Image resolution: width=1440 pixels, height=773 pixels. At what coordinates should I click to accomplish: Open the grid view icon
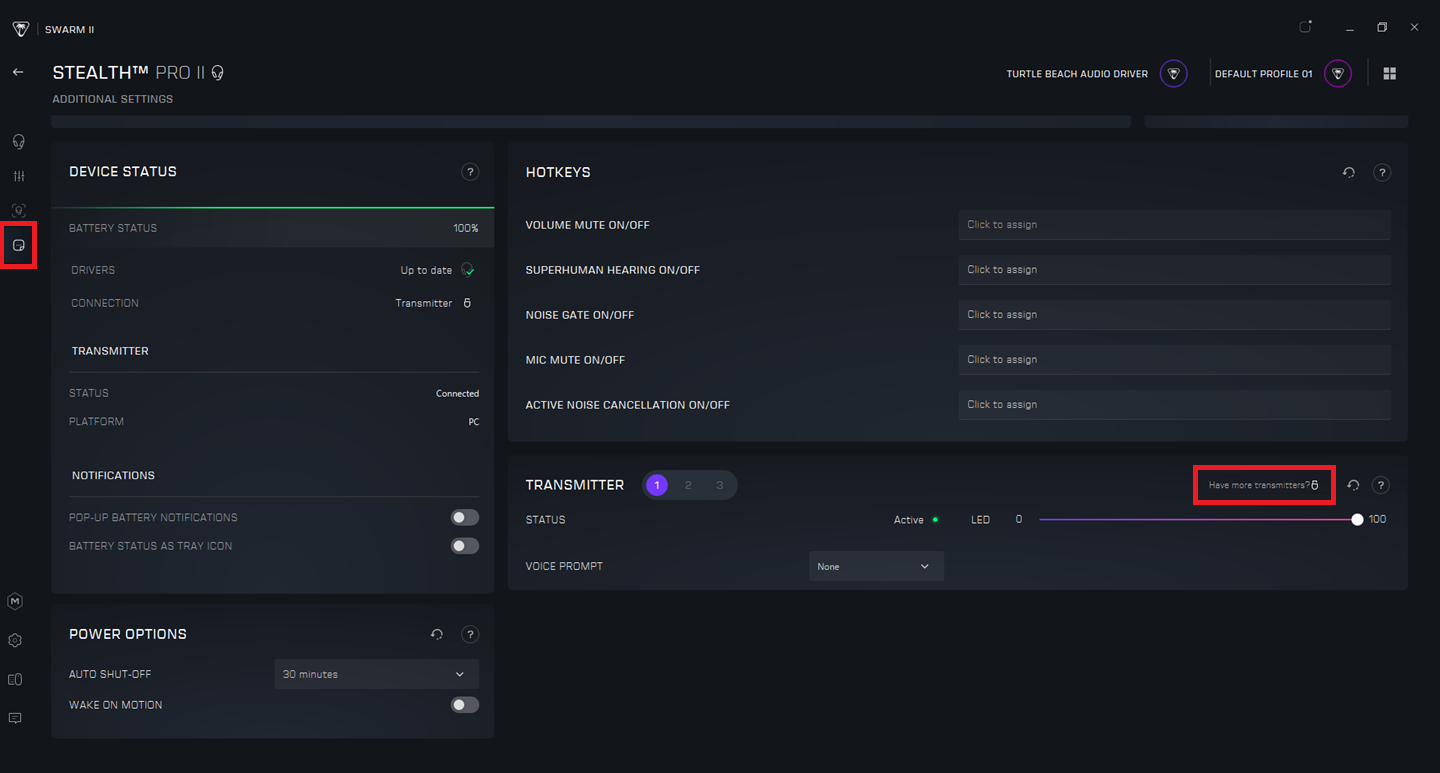coord(1389,74)
